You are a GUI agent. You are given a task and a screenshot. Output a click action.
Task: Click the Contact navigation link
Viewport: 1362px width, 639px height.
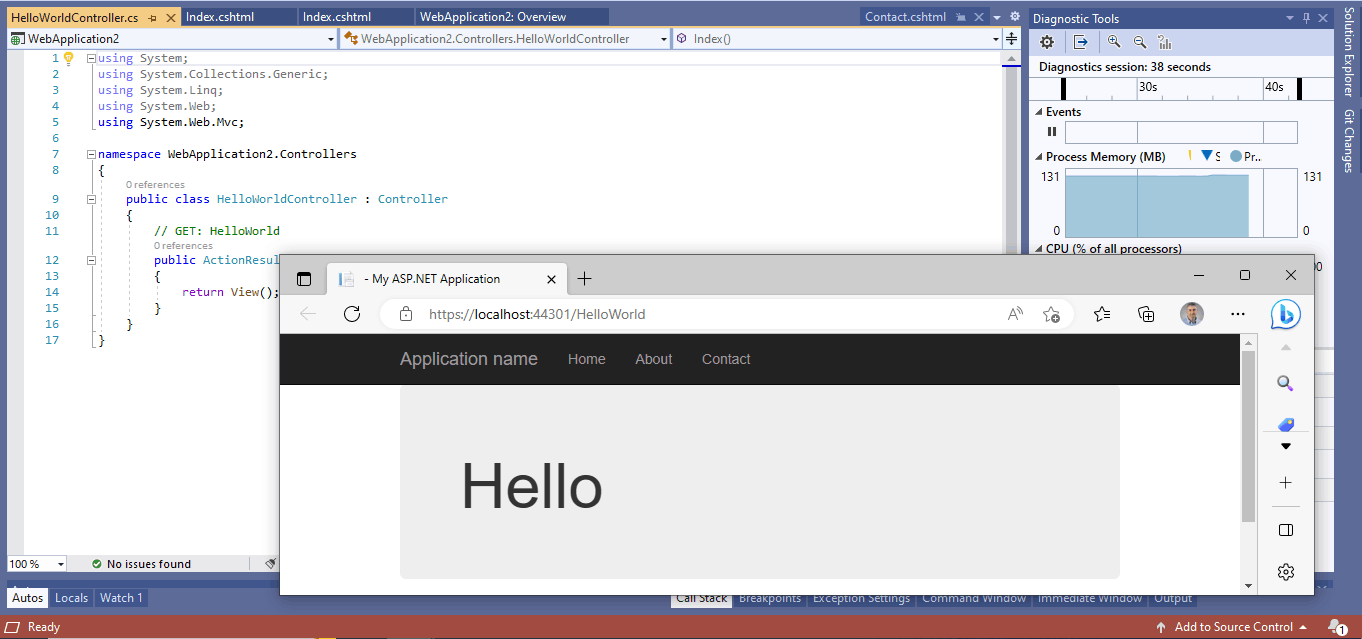tap(726, 359)
